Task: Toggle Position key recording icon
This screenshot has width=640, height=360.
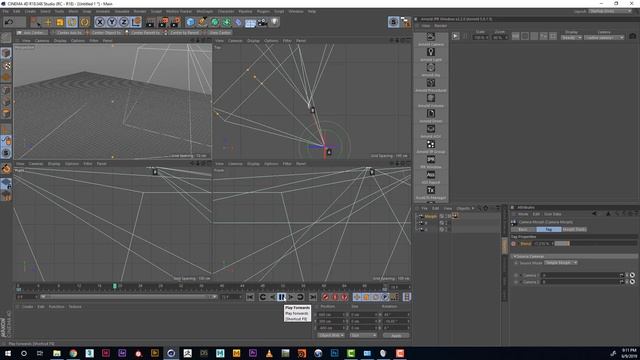Action: [x=357, y=297]
